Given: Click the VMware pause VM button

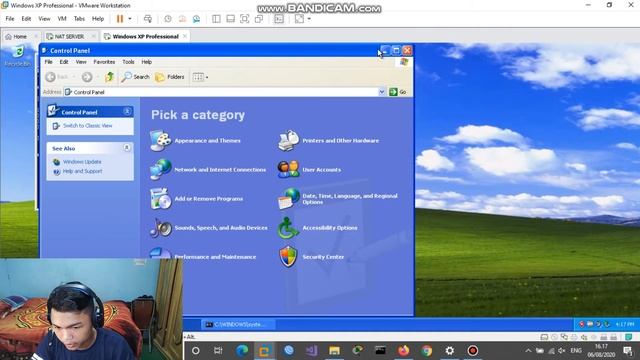Looking at the screenshot, I should coord(120,19).
